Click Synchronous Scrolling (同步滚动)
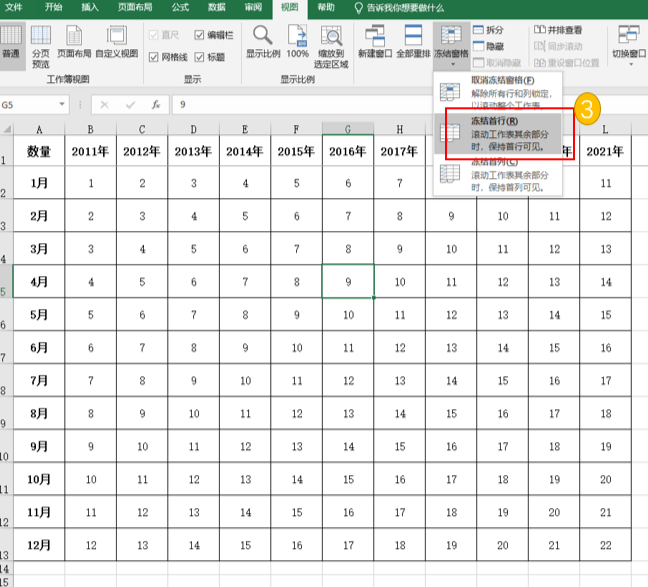The height and width of the screenshot is (587, 648). [x=558, y=46]
